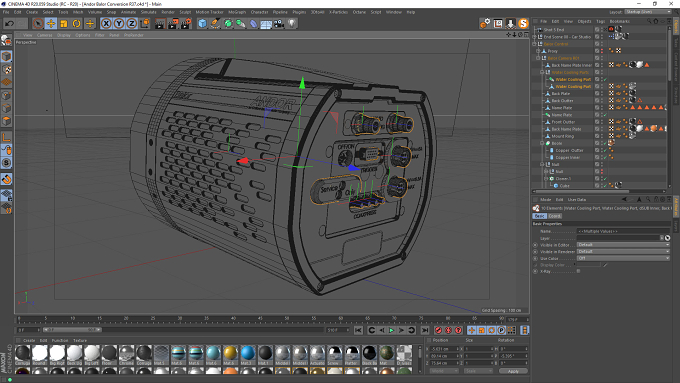
Task: Select the yellow material sphere
Action: (230, 353)
